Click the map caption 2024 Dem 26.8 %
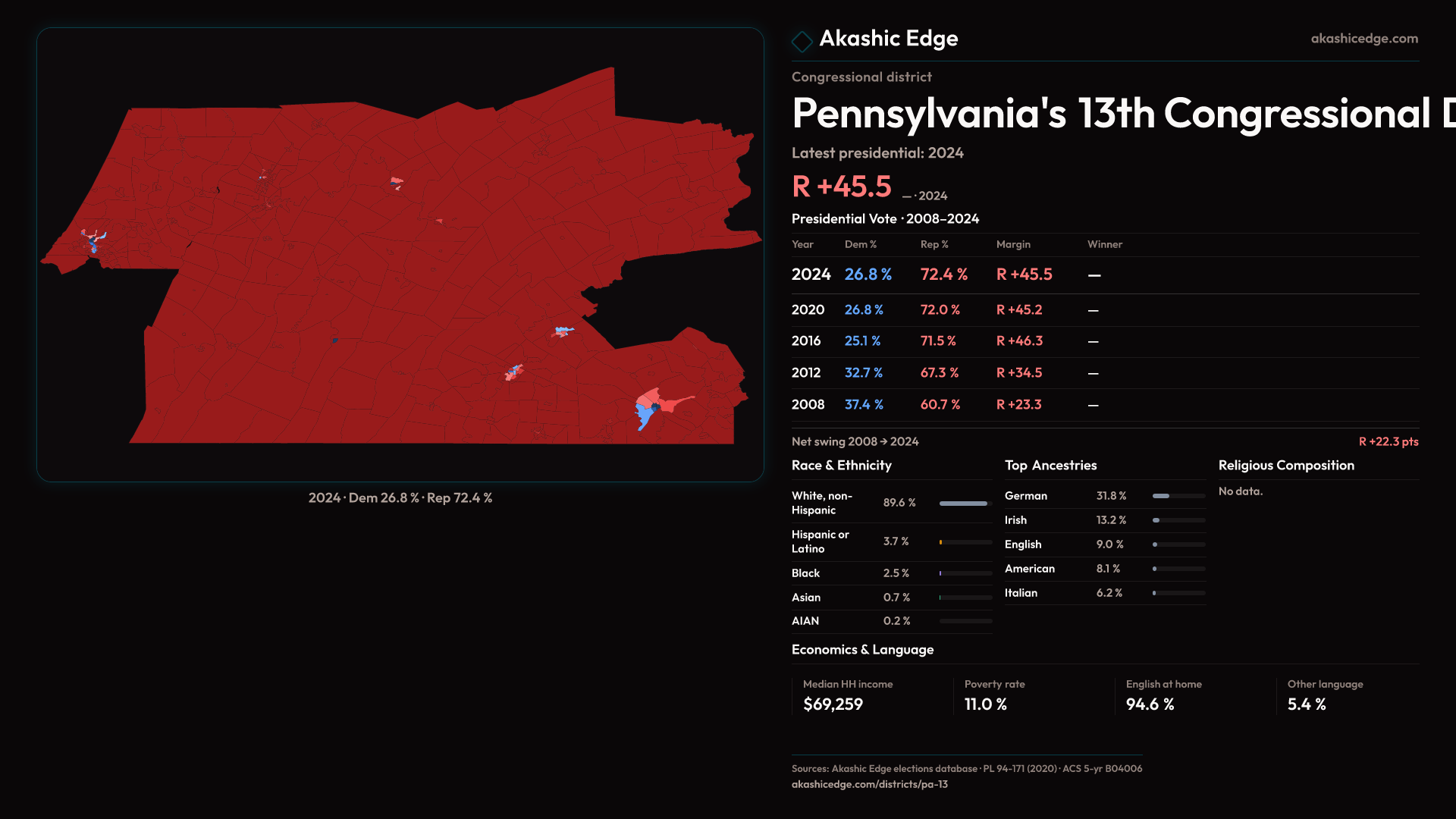The width and height of the screenshot is (1456, 819). click(400, 498)
